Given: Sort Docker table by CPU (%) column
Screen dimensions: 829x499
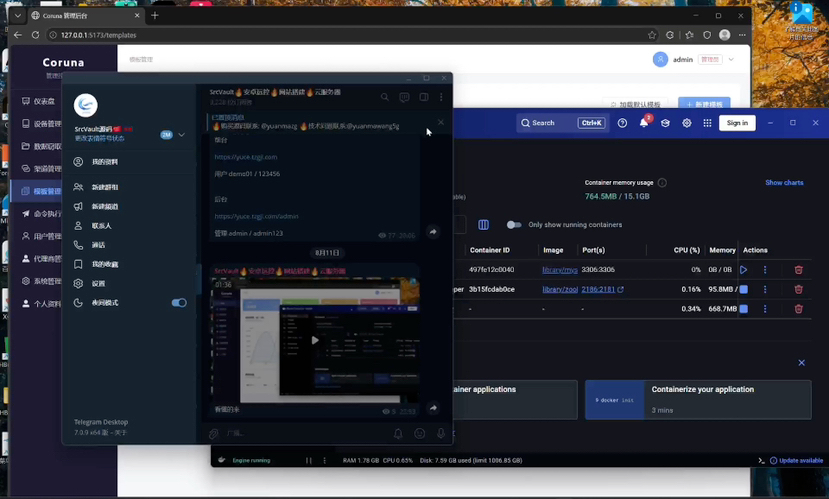Looking at the screenshot, I should point(686,250).
